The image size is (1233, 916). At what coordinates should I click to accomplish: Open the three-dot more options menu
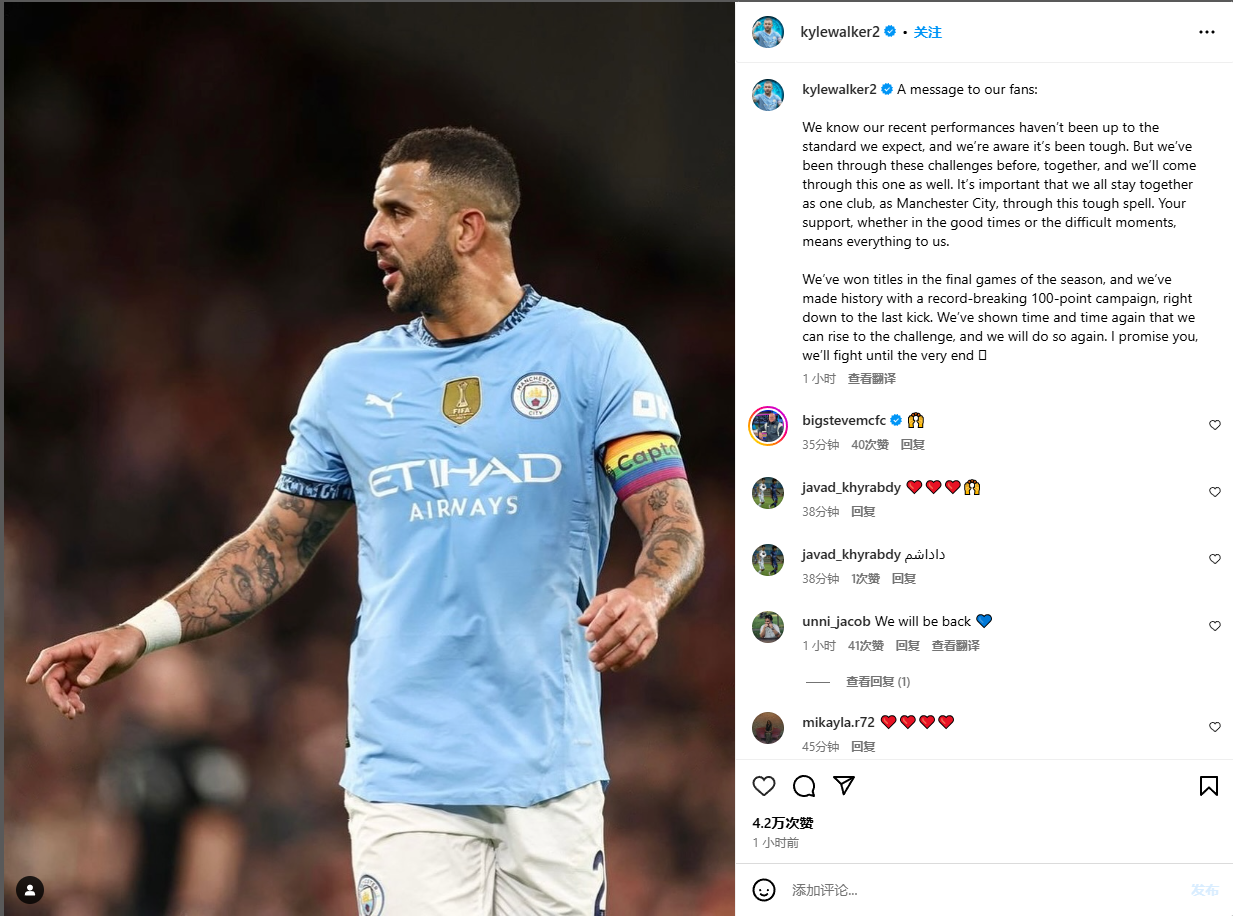[x=1207, y=32]
